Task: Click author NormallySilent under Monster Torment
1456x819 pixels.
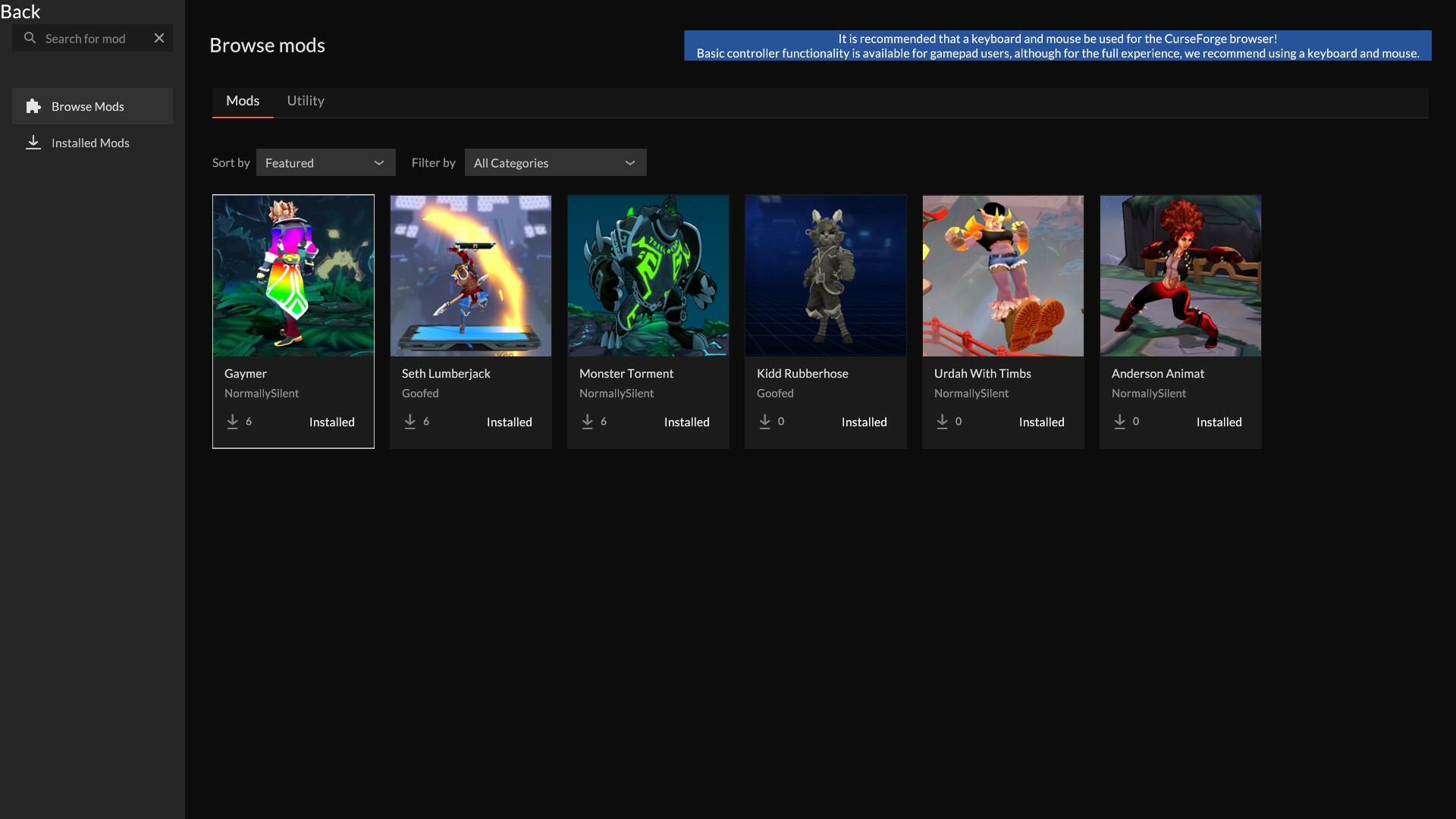Action: click(617, 394)
